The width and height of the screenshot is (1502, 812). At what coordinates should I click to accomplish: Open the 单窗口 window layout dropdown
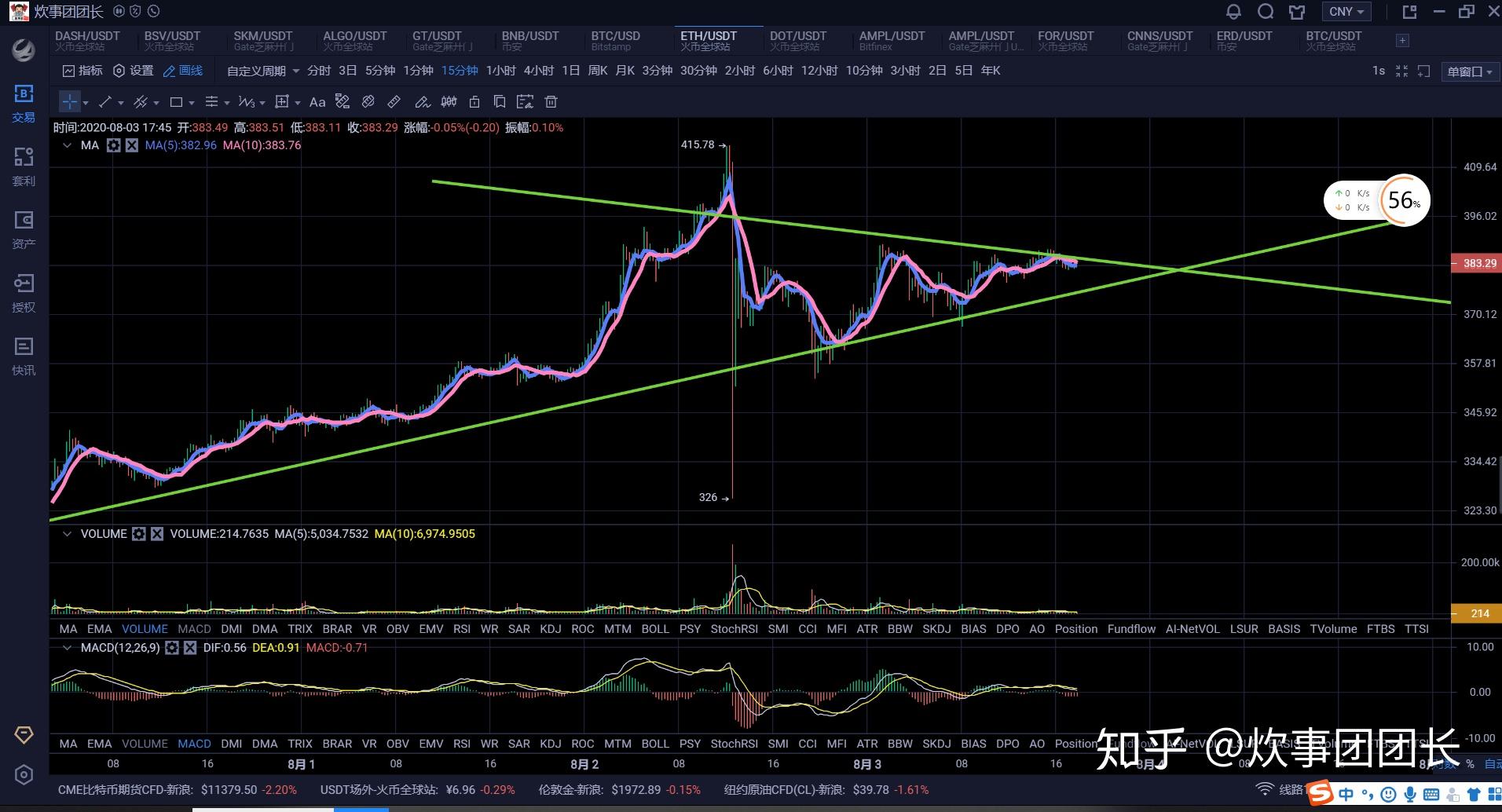point(1470,71)
